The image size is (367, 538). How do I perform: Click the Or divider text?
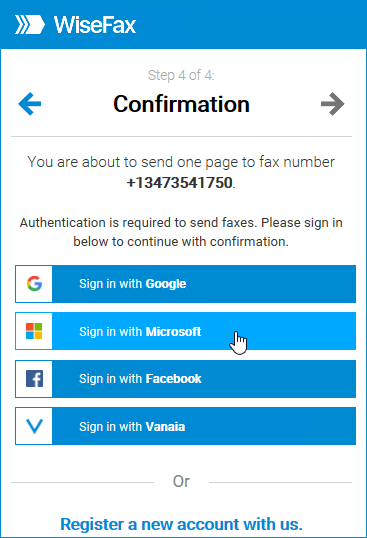[x=181, y=481]
